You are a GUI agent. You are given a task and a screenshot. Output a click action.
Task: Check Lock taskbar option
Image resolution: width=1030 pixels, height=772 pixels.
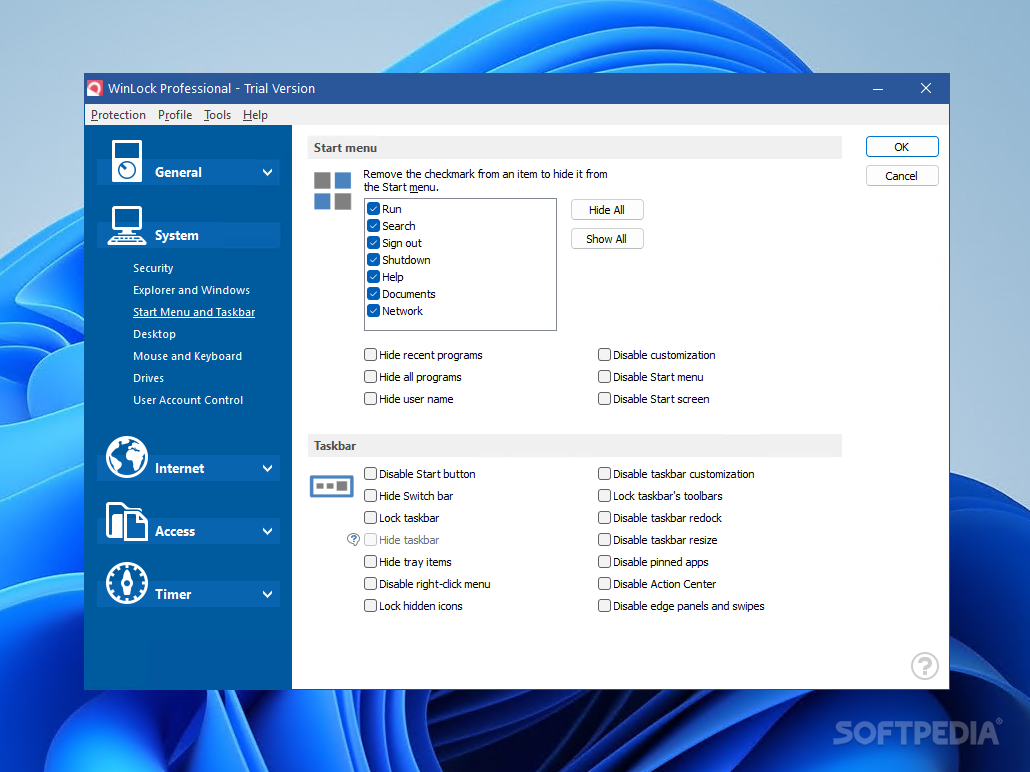pyautogui.click(x=370, y=518)
